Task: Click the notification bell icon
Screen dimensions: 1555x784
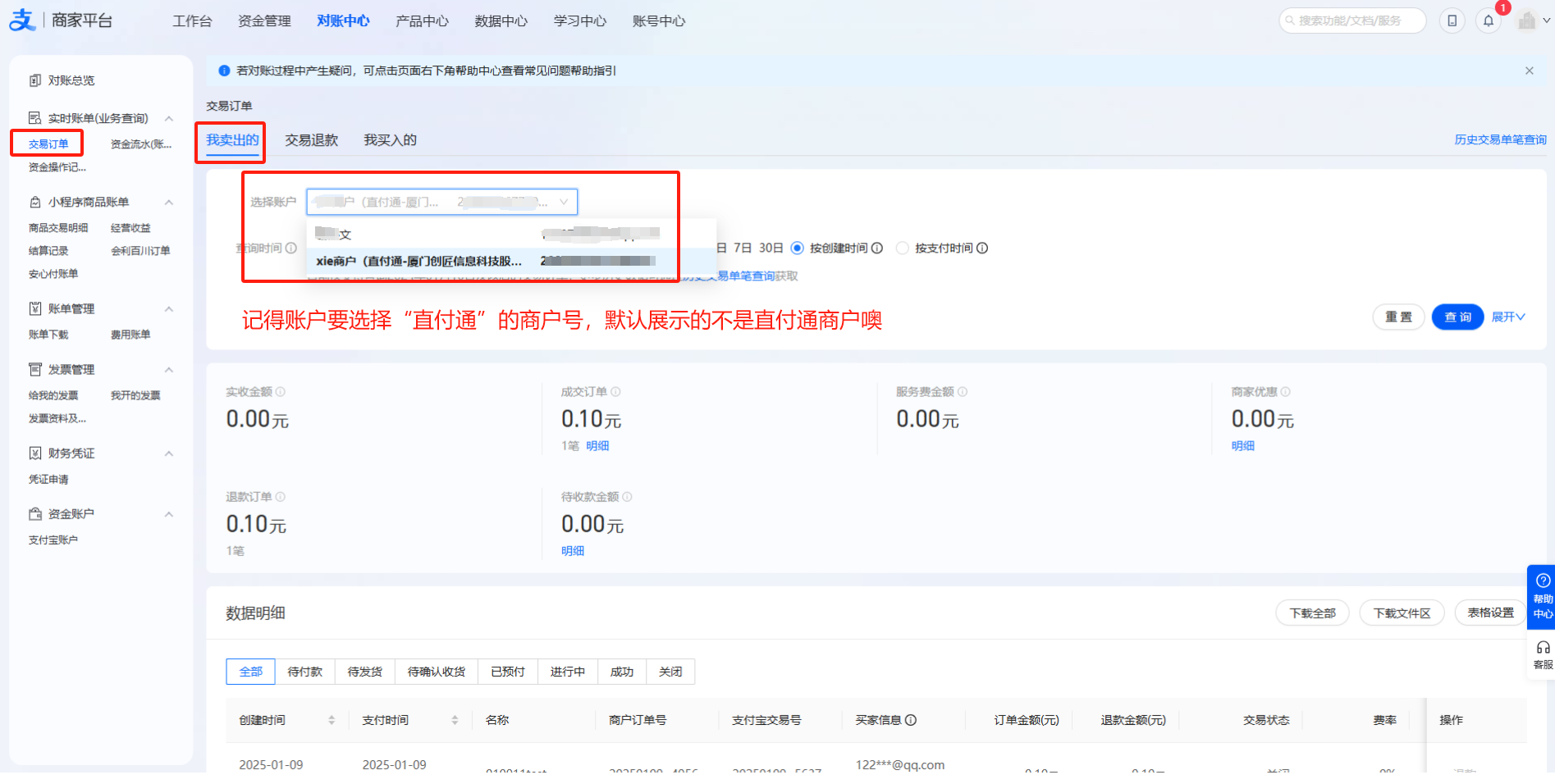Action: pos(1489,21)
